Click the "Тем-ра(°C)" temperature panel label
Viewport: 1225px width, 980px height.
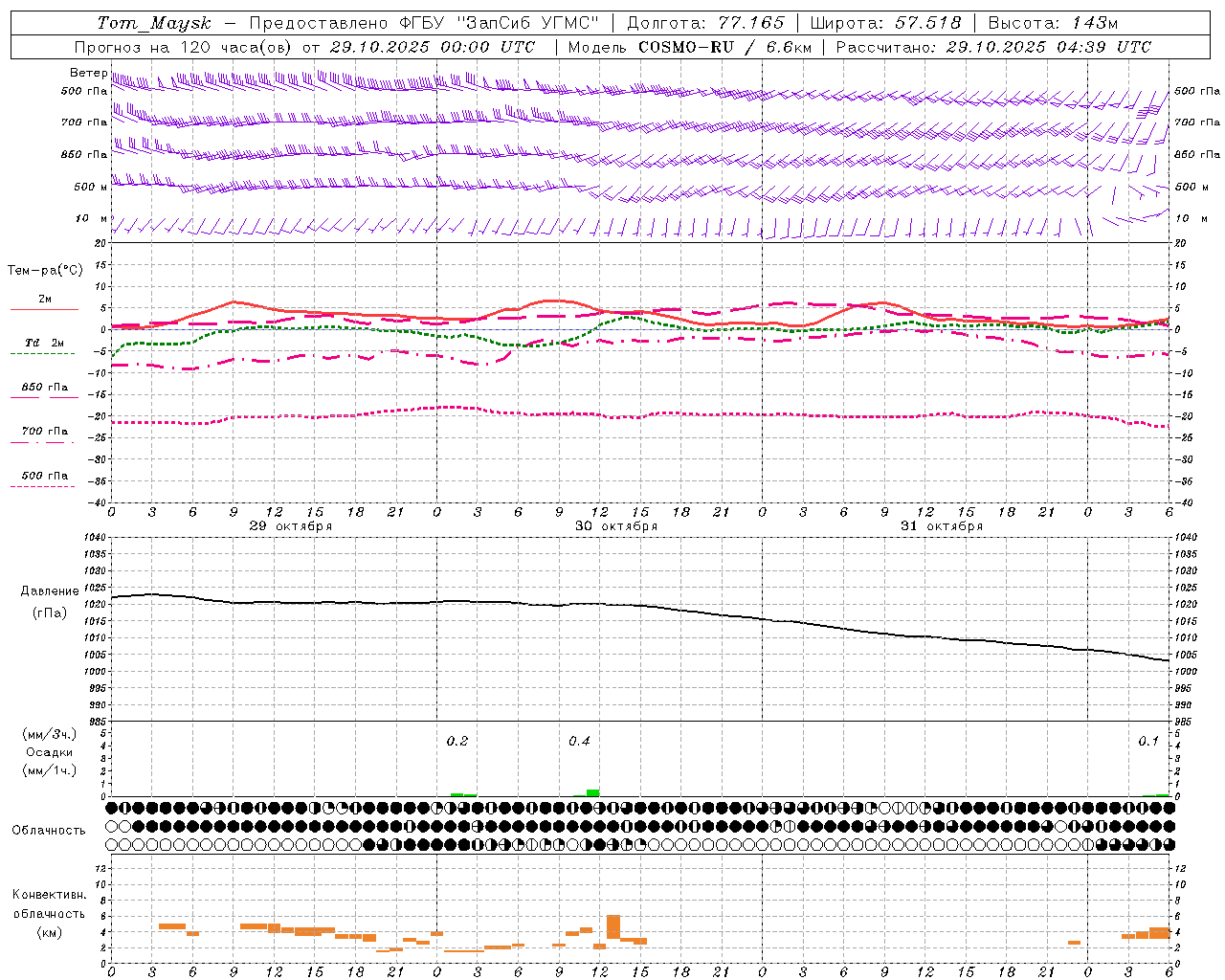click(x=45, y=271)
